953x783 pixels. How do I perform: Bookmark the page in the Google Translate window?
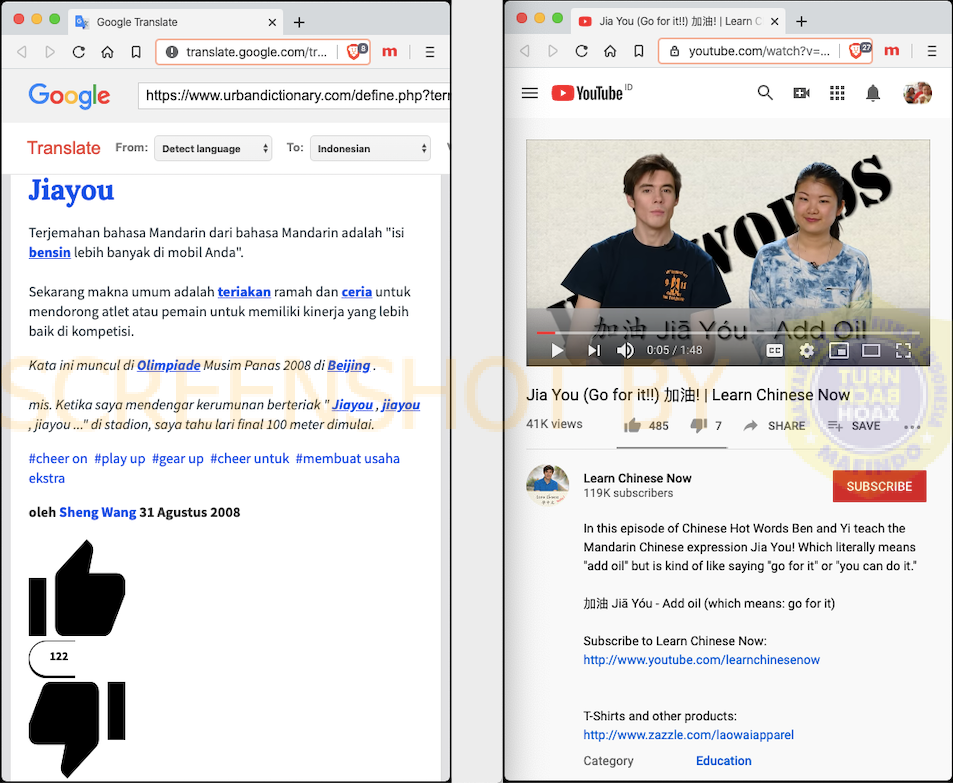click(136, 52)
